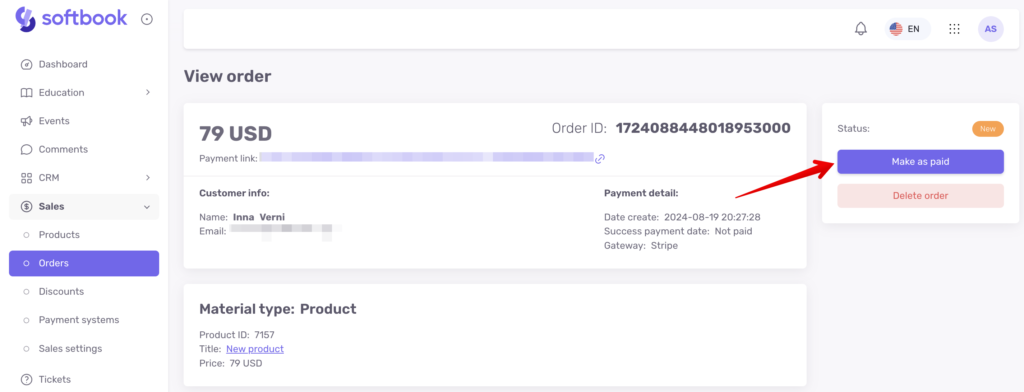Click the AS user avatar
This screenshot has height=392, width=1024.
[990, 29]
